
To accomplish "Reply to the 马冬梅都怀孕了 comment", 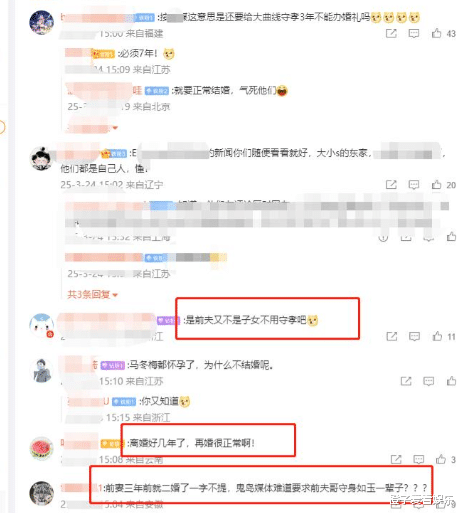I will tap(428, 381).
